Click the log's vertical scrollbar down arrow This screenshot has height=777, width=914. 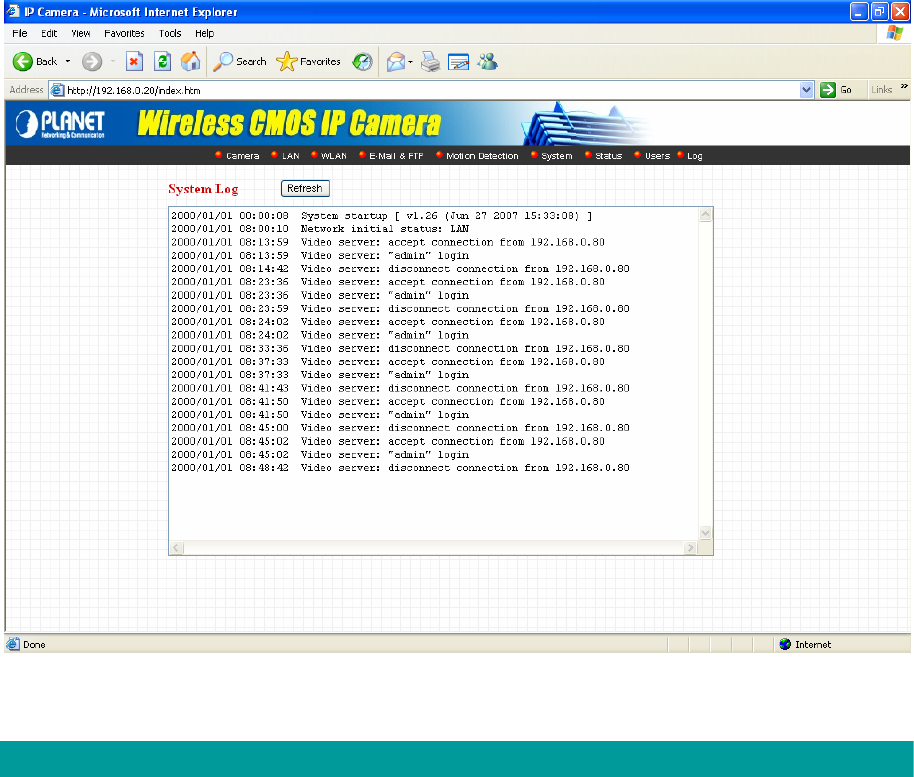(x=705, y=533)
